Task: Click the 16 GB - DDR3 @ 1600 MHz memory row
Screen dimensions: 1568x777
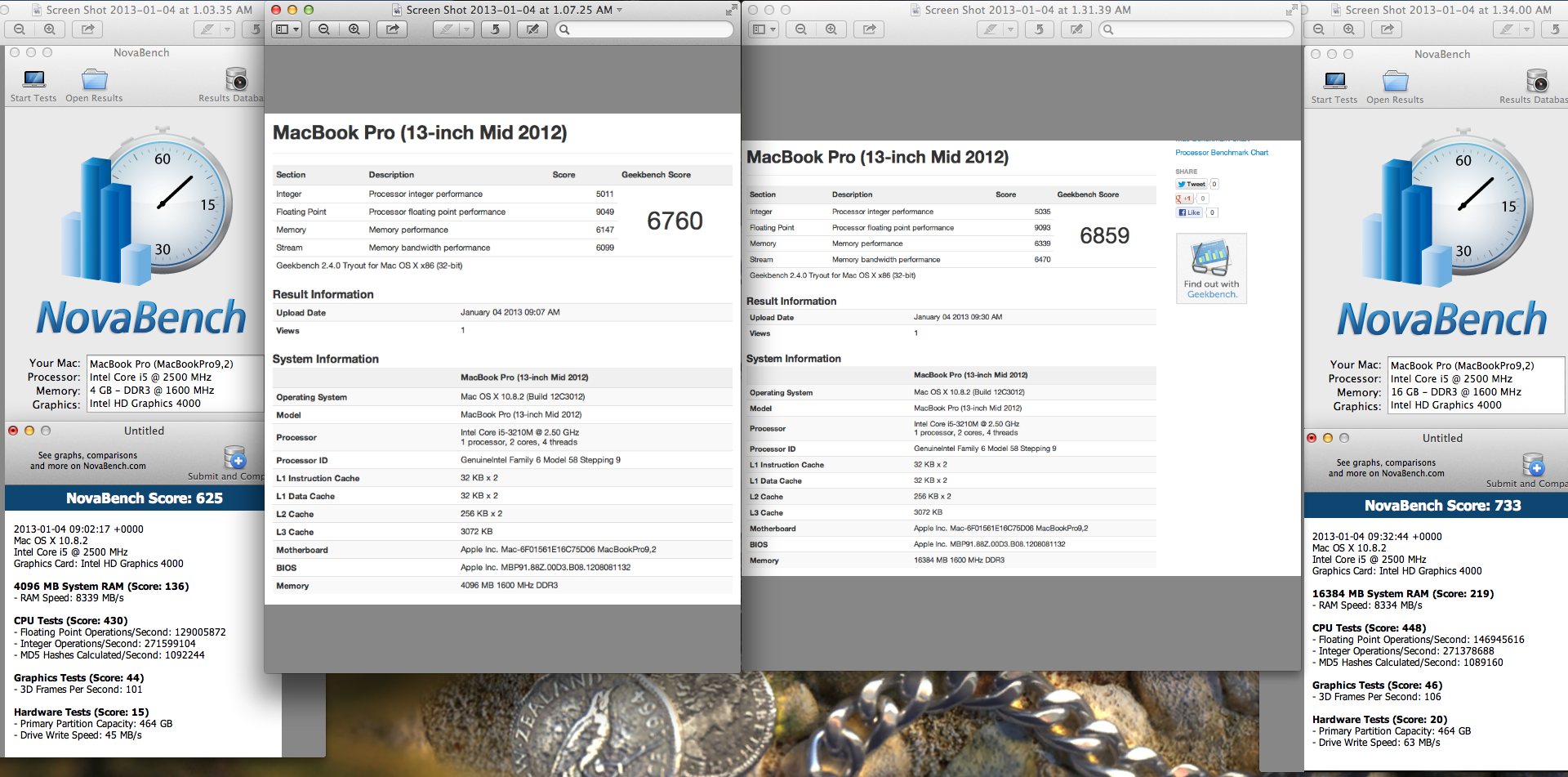Action: [x=1456, y=392]
